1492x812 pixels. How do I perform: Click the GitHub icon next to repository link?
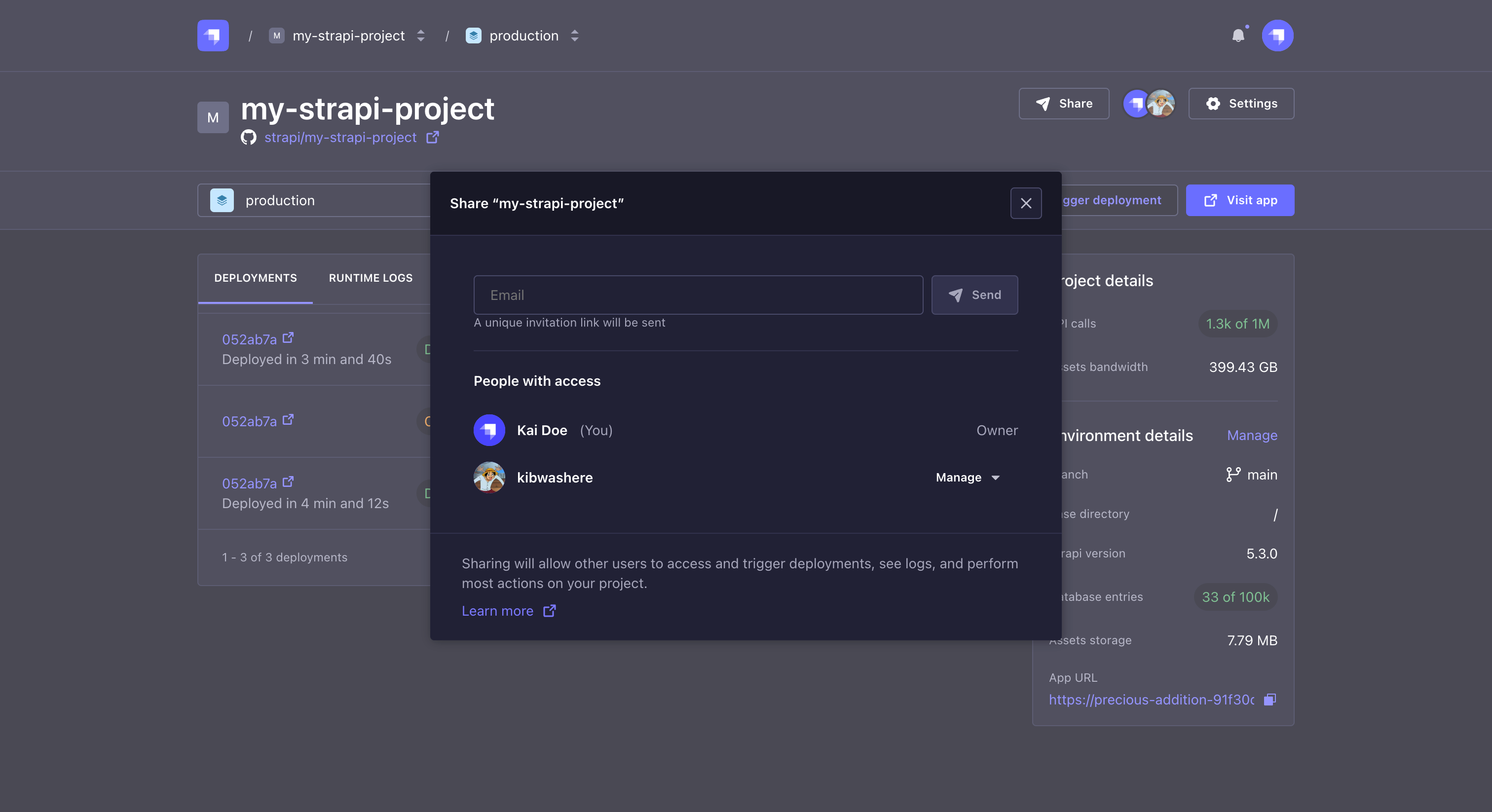point(249,137)
